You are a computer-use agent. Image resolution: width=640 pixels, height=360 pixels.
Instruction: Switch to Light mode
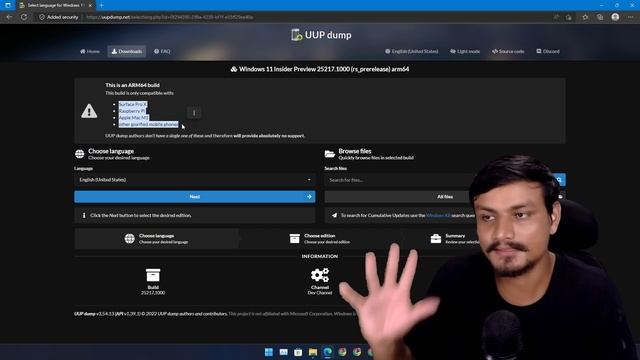pos(465,51)
